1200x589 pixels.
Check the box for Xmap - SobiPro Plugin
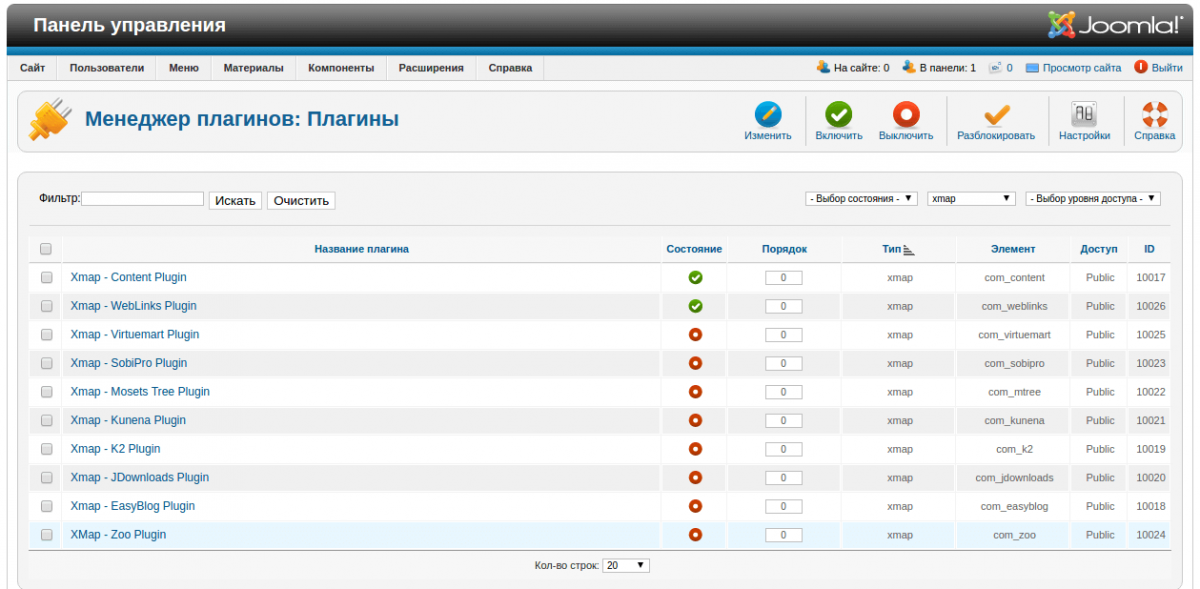(x=46, y=363)
